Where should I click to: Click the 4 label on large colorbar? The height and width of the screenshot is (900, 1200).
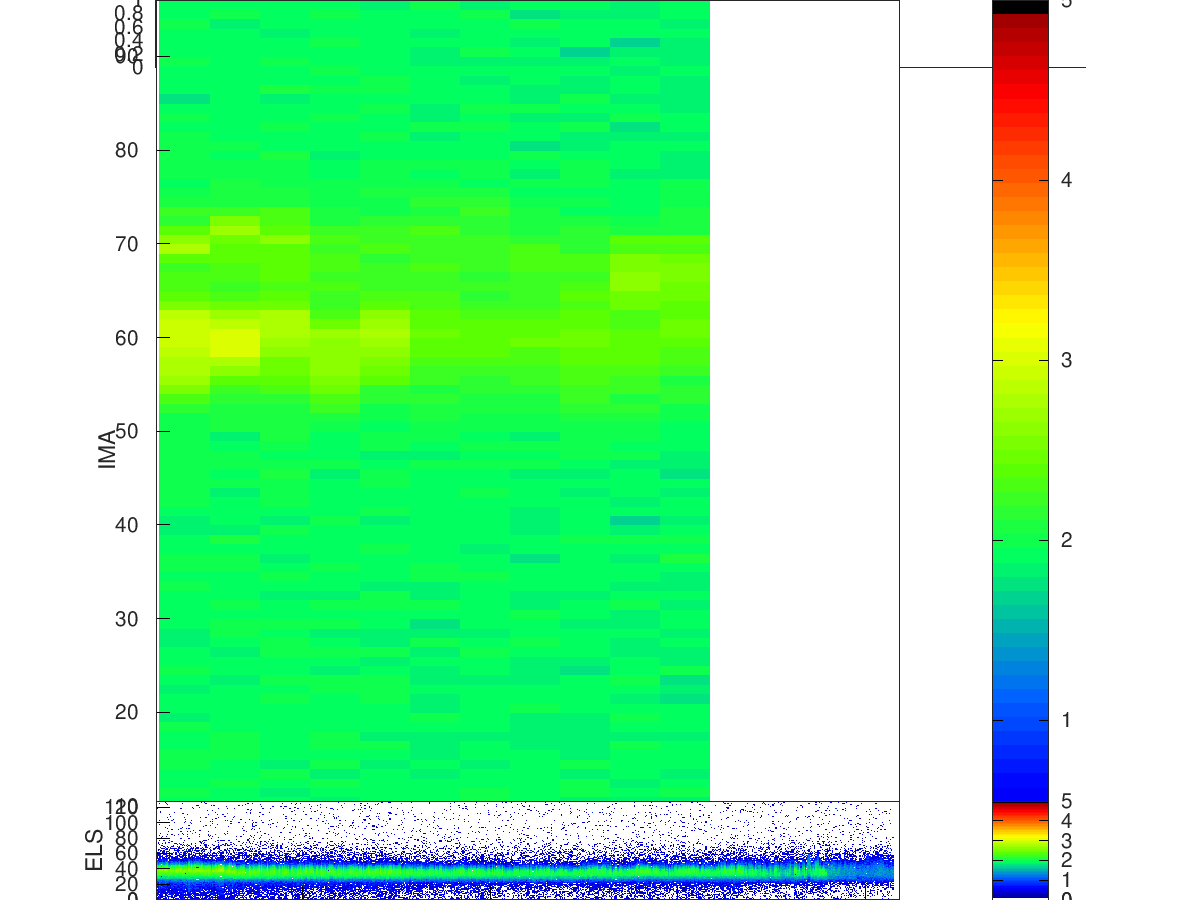1067,180
